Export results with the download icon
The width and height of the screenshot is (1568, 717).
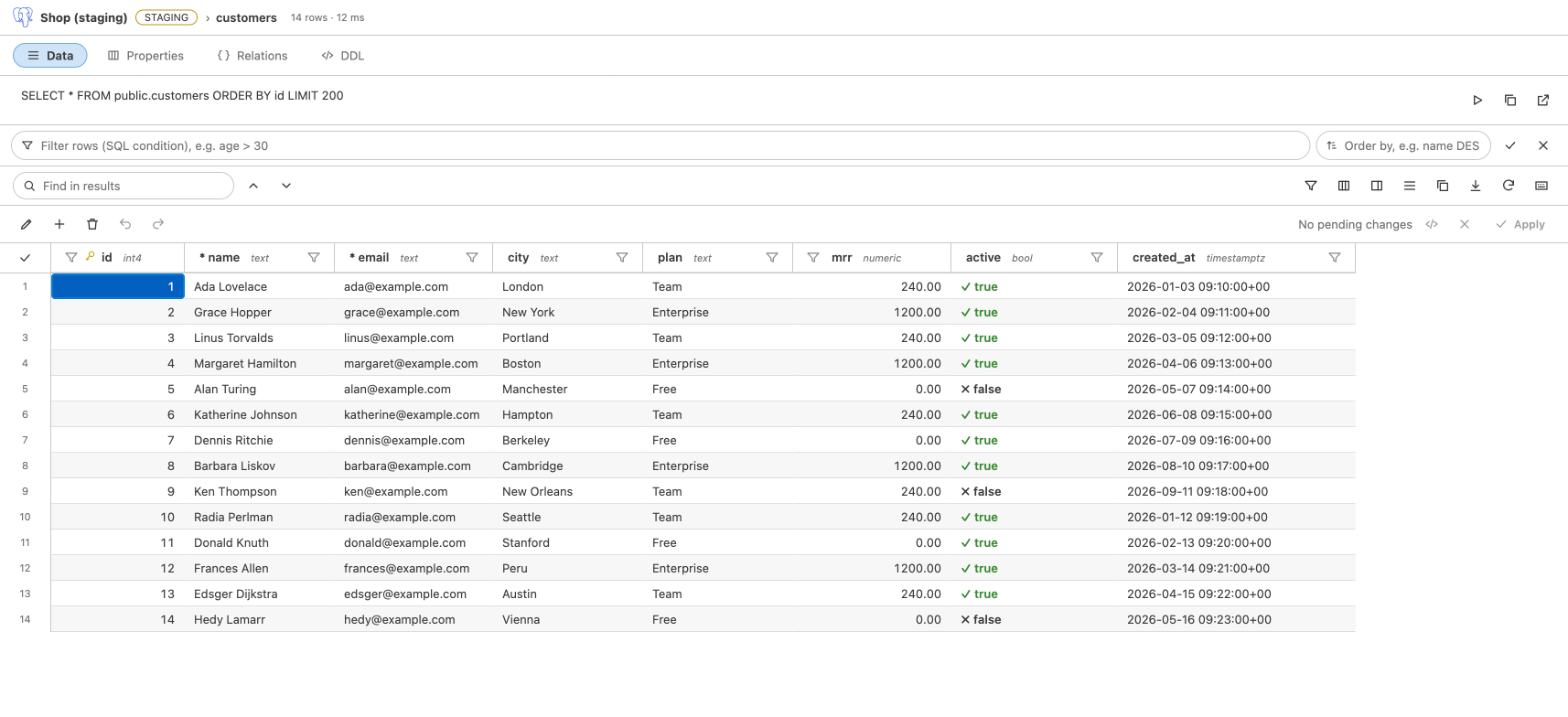coord(1475,186)
